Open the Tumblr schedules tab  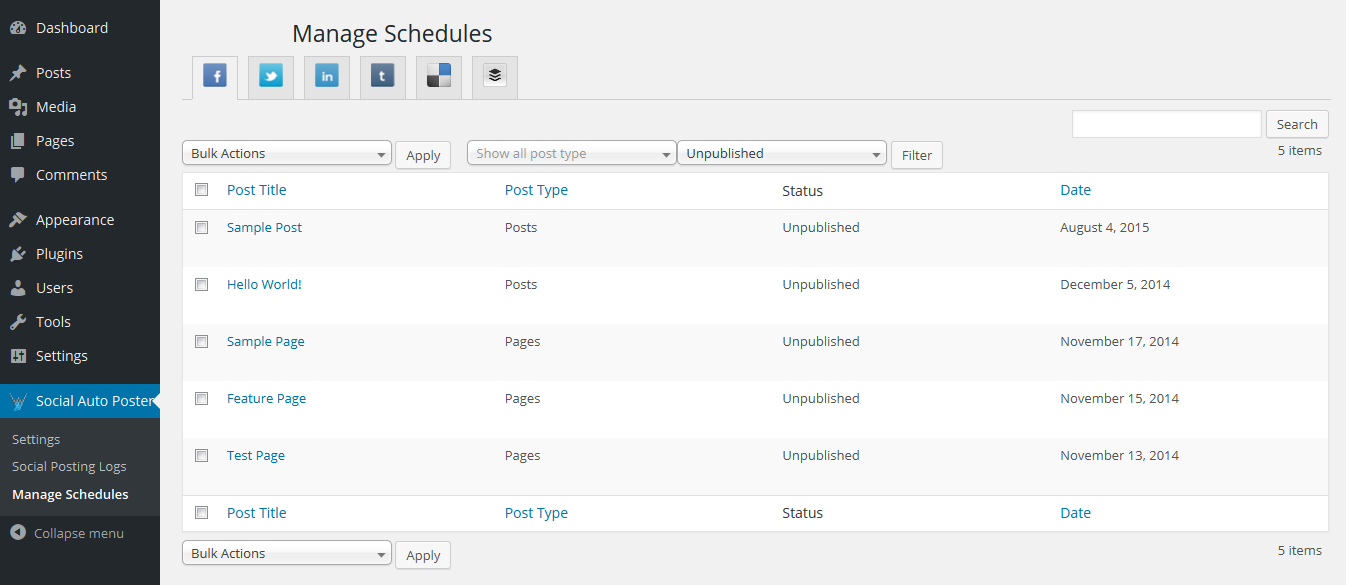coord(382,76)
